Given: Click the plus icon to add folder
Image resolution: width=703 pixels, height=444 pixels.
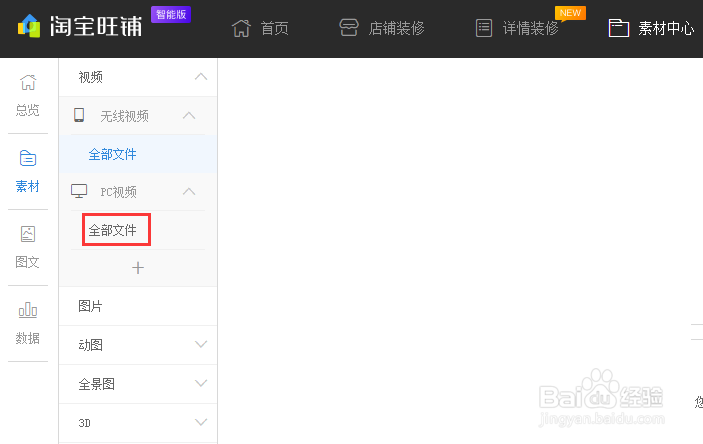Looking at the screenshot, I should coord(138,268).
